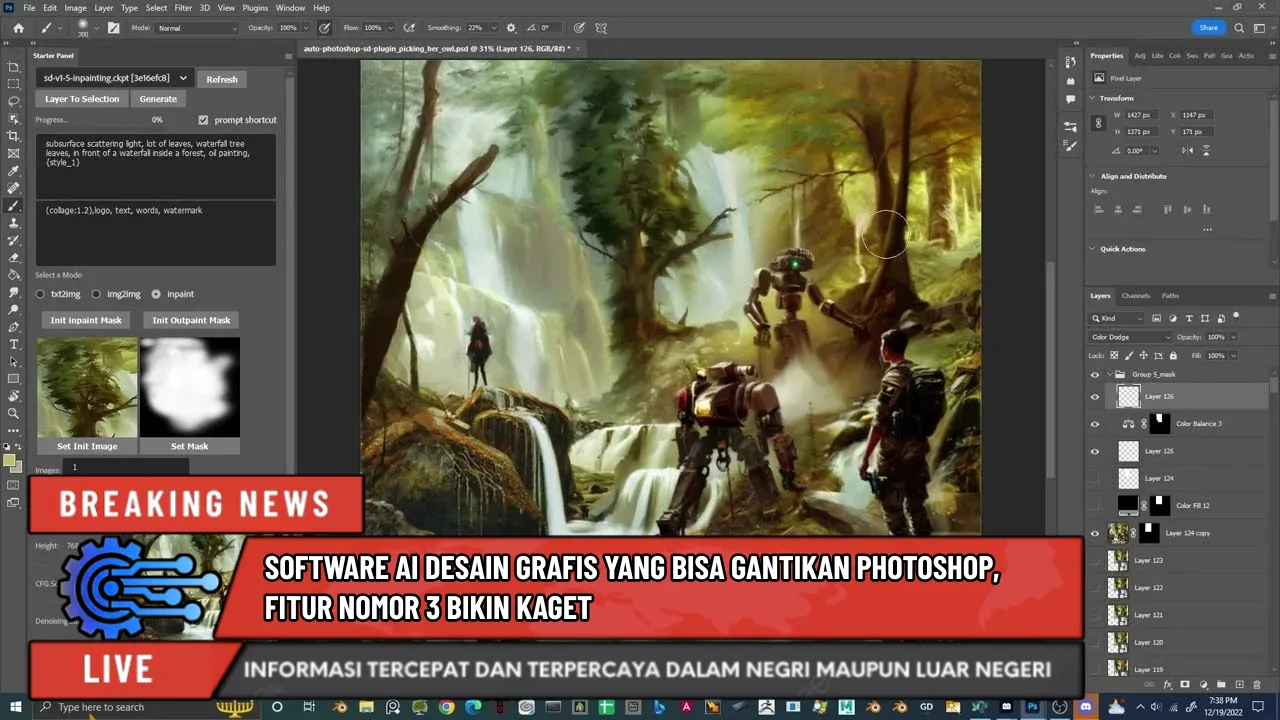
Task: Uncheck the prompt shortcut checkbox
Action: point(204,120)
